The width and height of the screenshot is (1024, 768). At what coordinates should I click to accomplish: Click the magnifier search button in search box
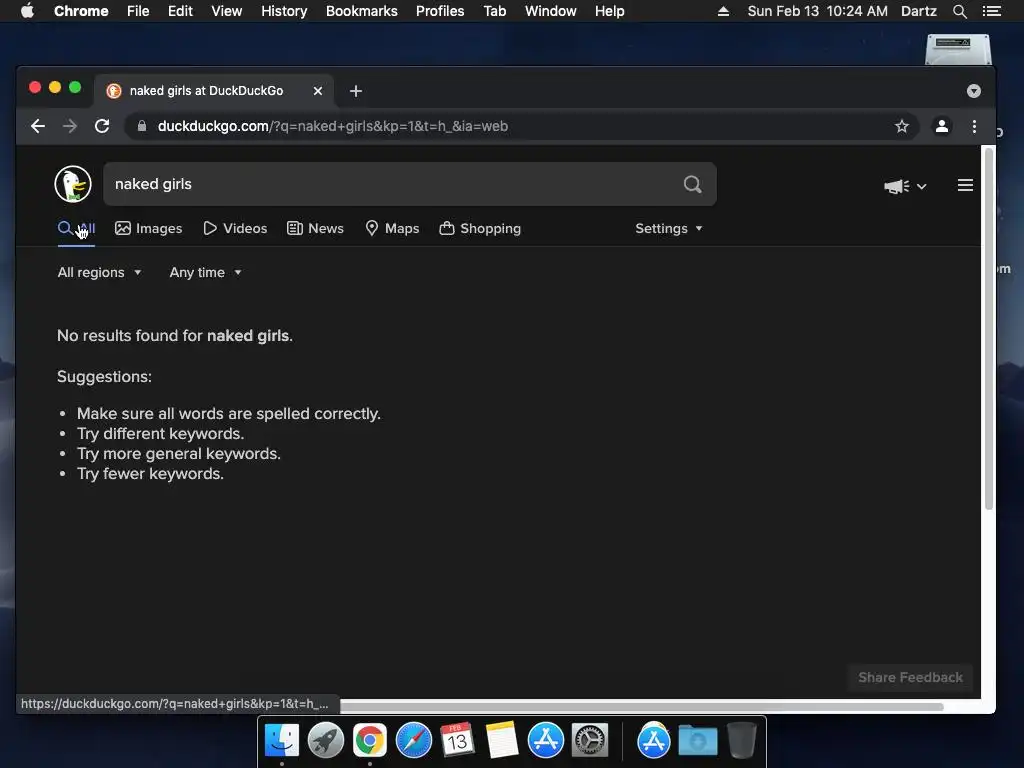pos(692,184)
